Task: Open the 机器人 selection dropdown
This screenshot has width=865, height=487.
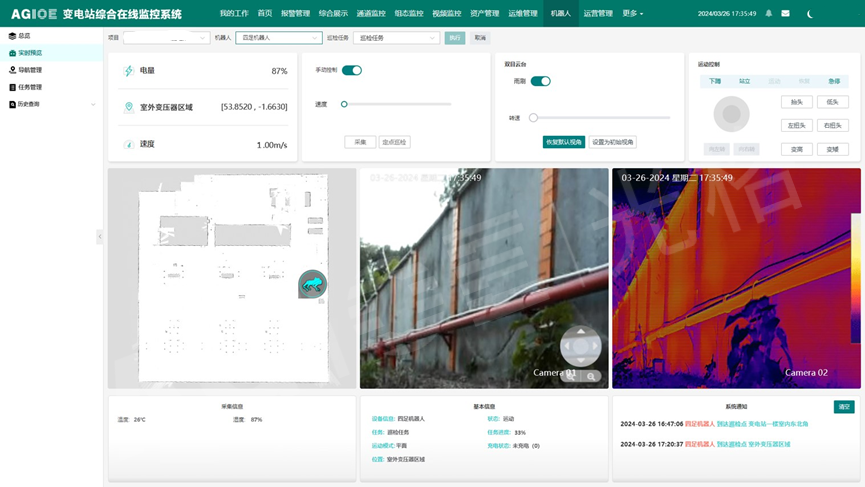Action: [278, 38]
